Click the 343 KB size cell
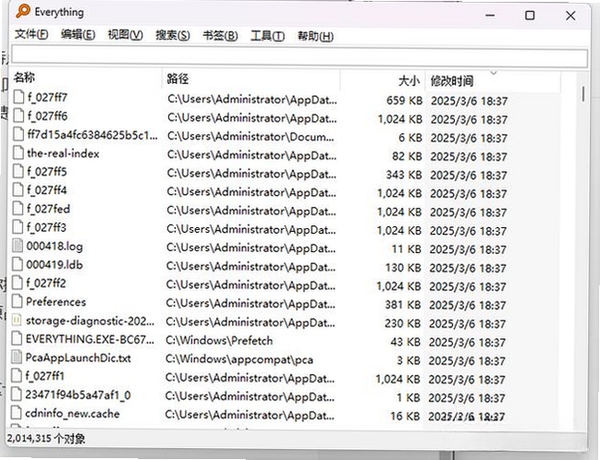Viewport: 600px width, 460px height. [x=404, y=175]
